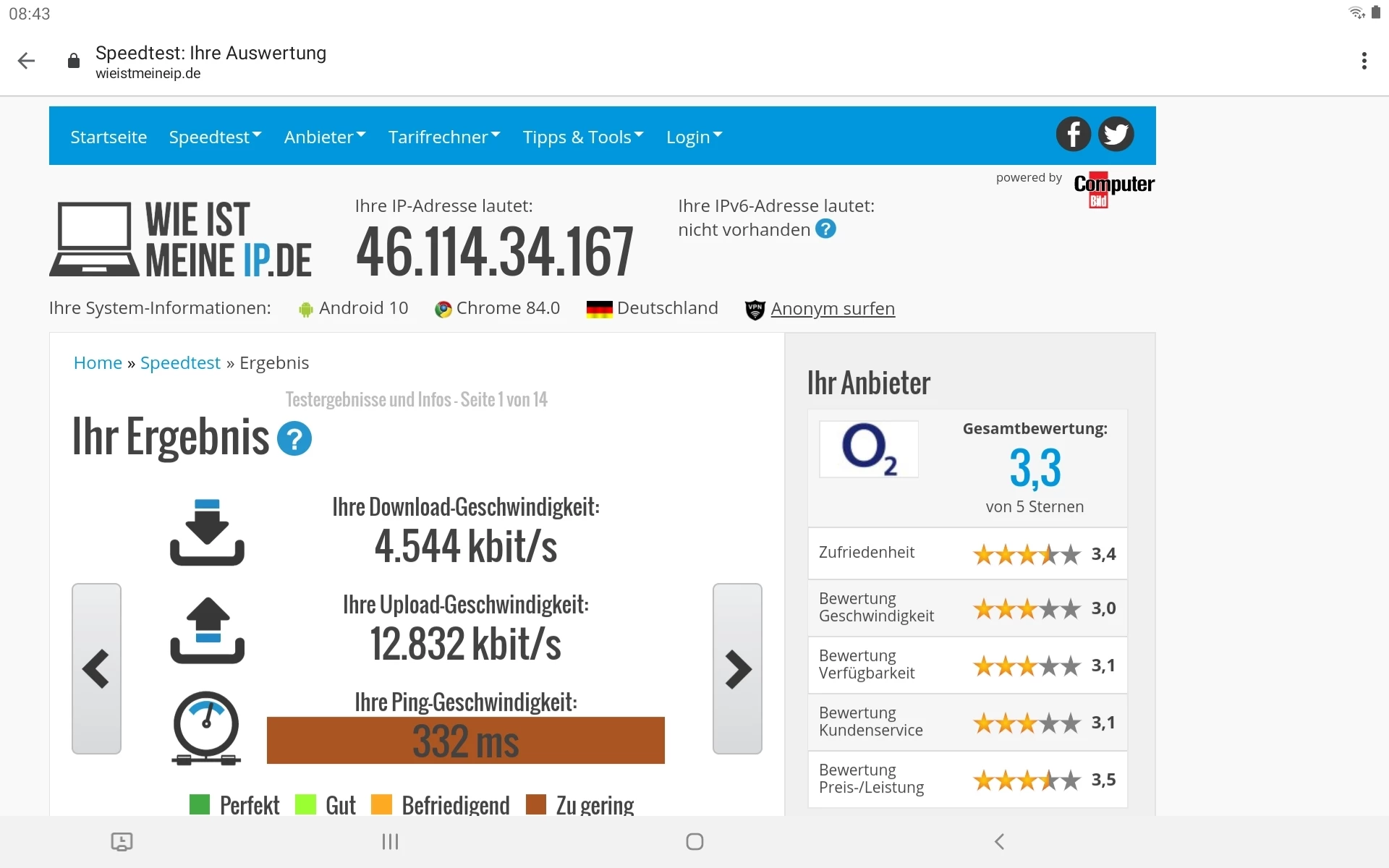Tap the IPv6 help question mark
The width and height of the screenshot is (1389, 868).
[825, 229]
